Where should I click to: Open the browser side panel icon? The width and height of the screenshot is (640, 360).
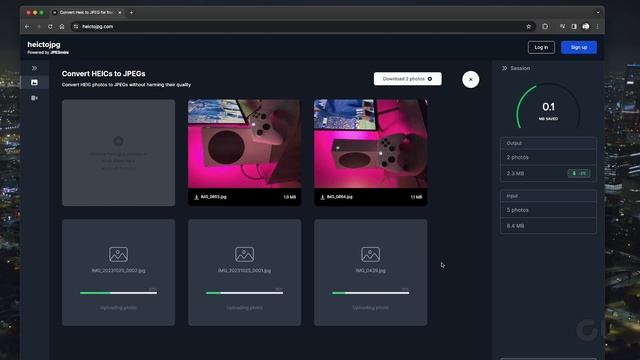(x=574, y=27)
